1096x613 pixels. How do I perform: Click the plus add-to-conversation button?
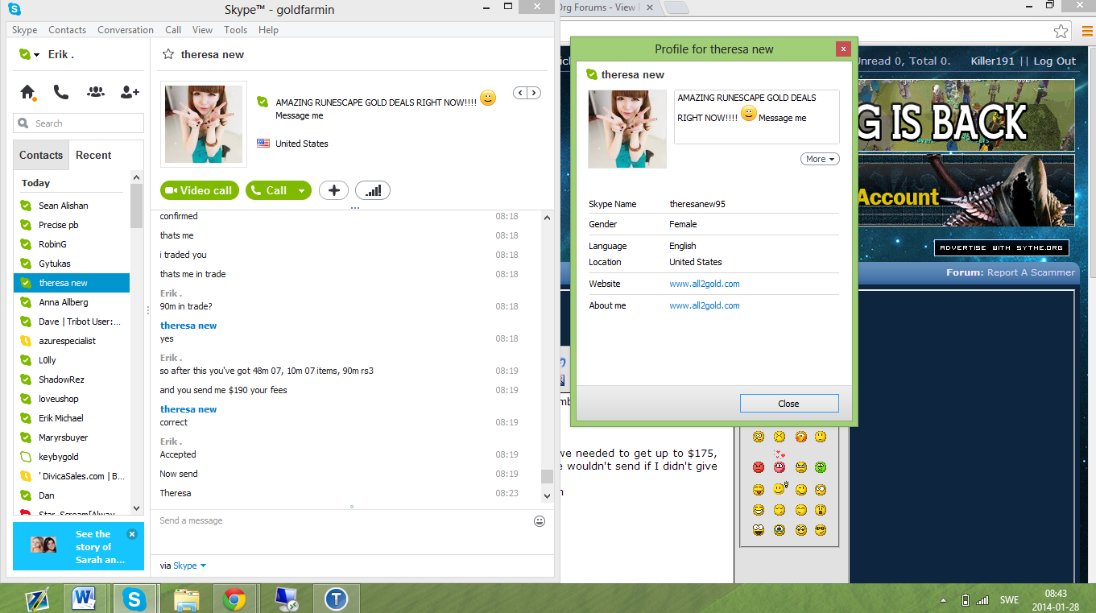point(333,190)
